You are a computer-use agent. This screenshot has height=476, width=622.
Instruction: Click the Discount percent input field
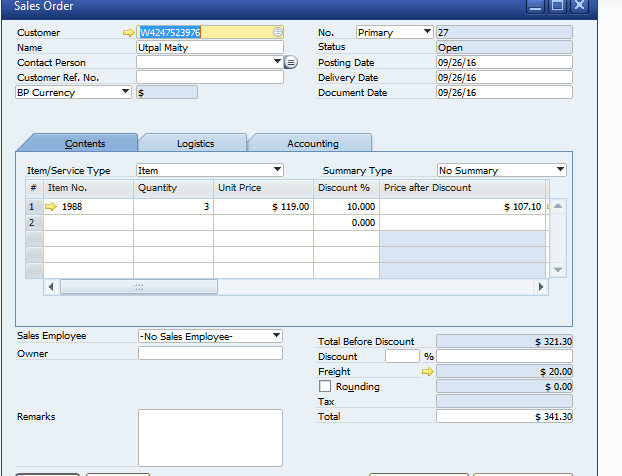pyautogui.click(x=402, y=356)
